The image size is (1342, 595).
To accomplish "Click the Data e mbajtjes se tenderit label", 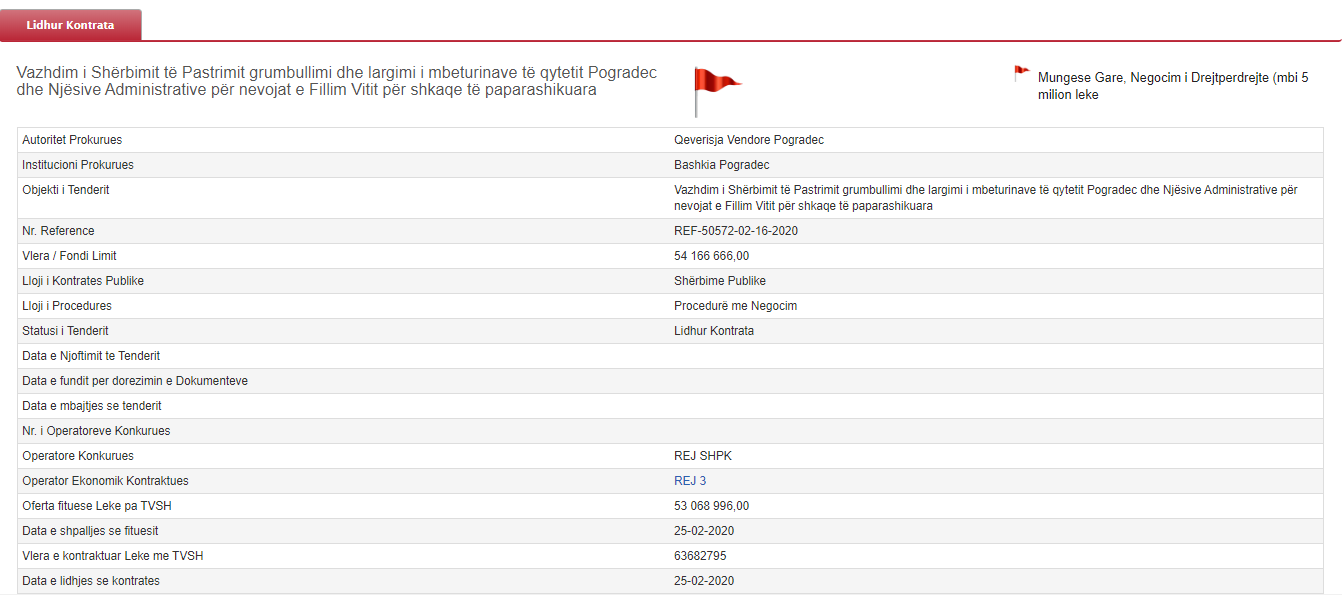I will (x=92, y=406).
